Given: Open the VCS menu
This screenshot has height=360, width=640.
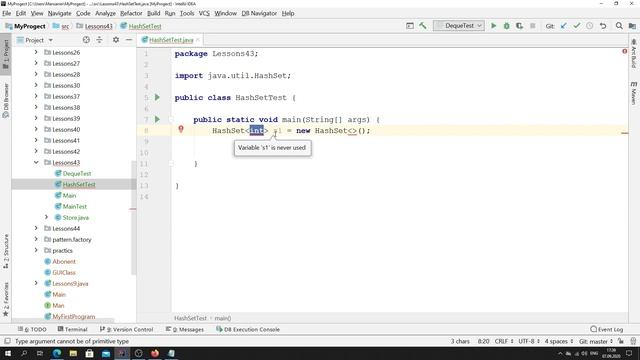Looking at the screenshot, I should coord(204,13).
